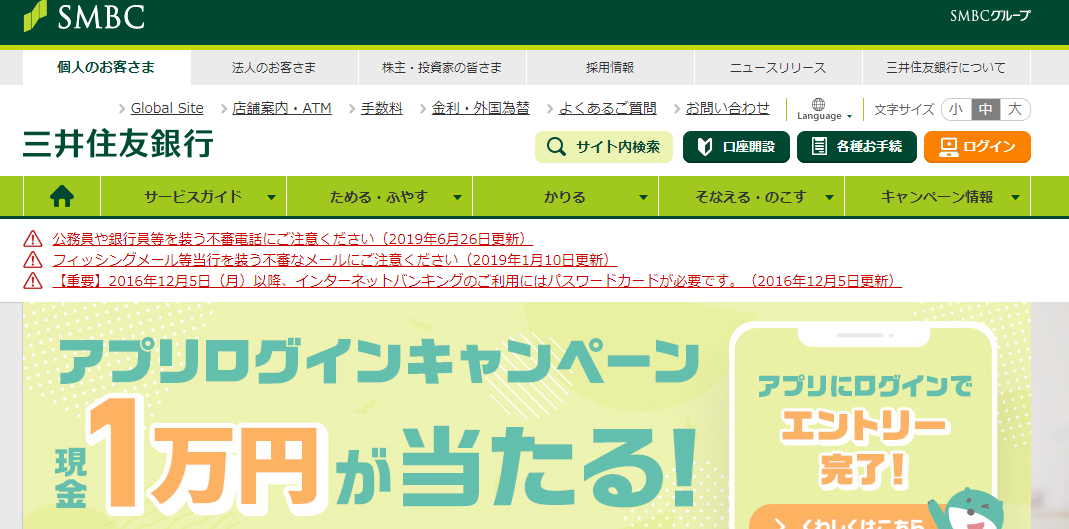
Task: Expand ためる・ふやす menu
Action: tap(380, 197)
